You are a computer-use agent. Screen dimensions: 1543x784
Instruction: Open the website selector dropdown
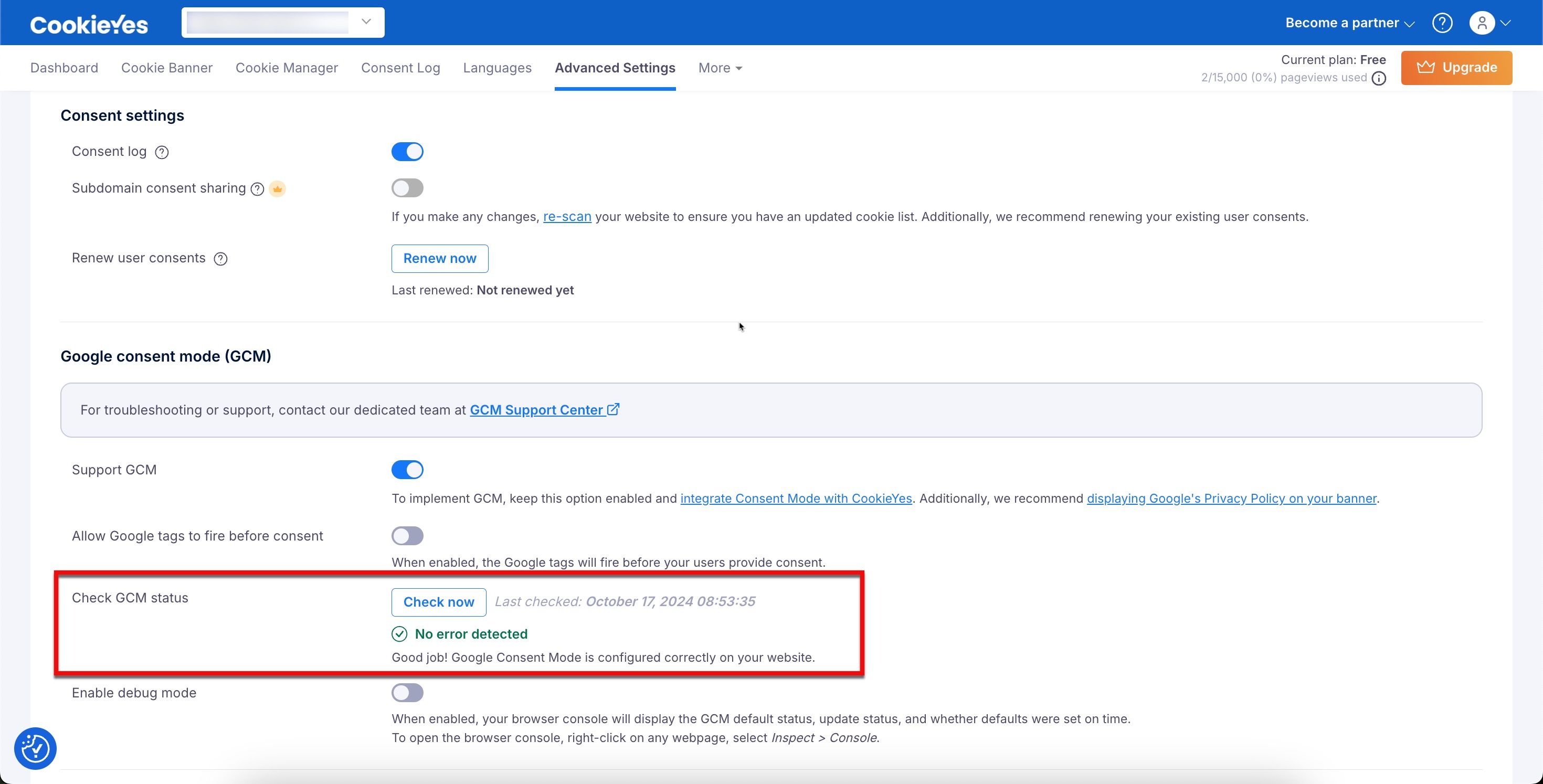pos(283,22)
